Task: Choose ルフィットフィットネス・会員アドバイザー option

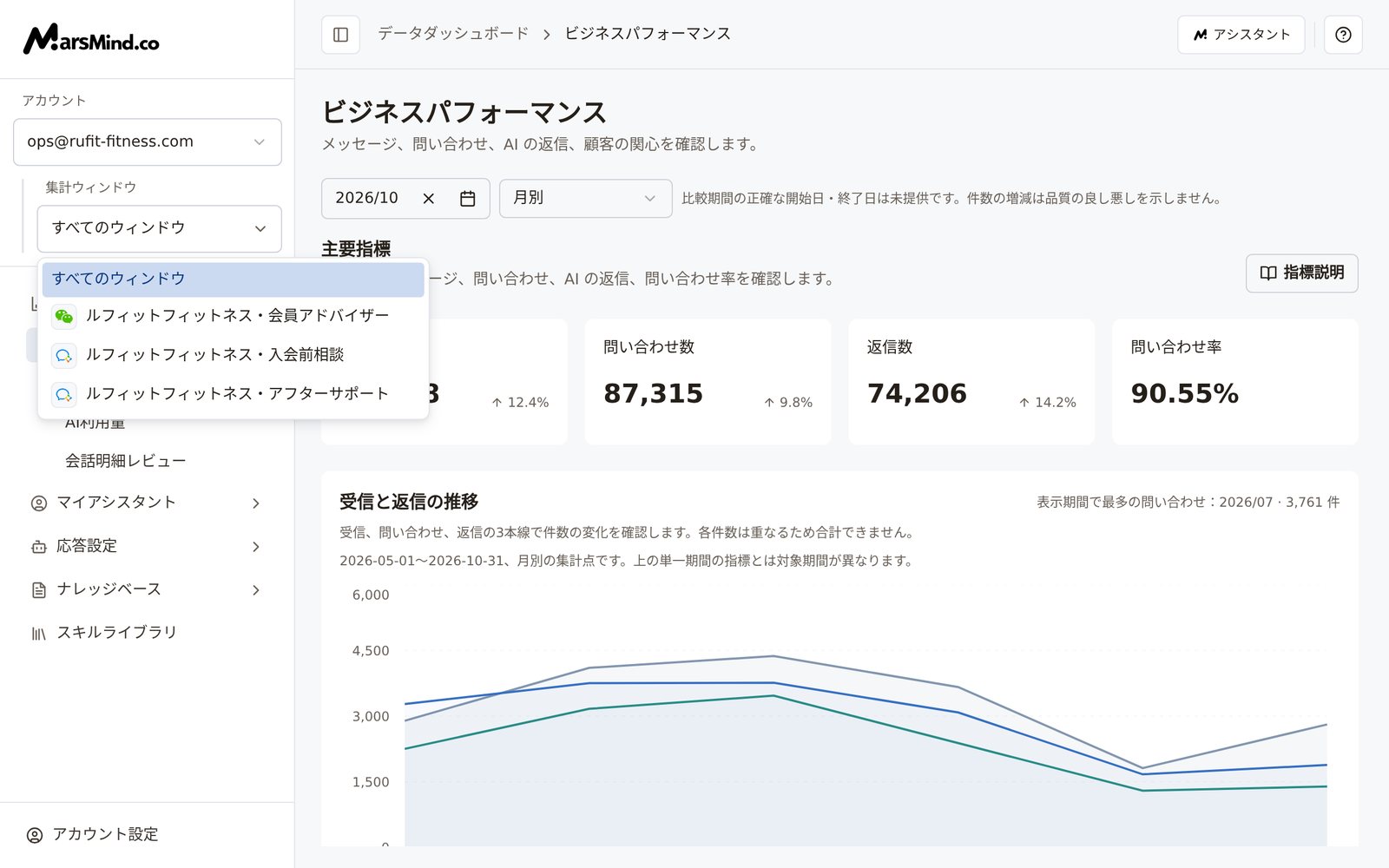Action: pos(234,316)
